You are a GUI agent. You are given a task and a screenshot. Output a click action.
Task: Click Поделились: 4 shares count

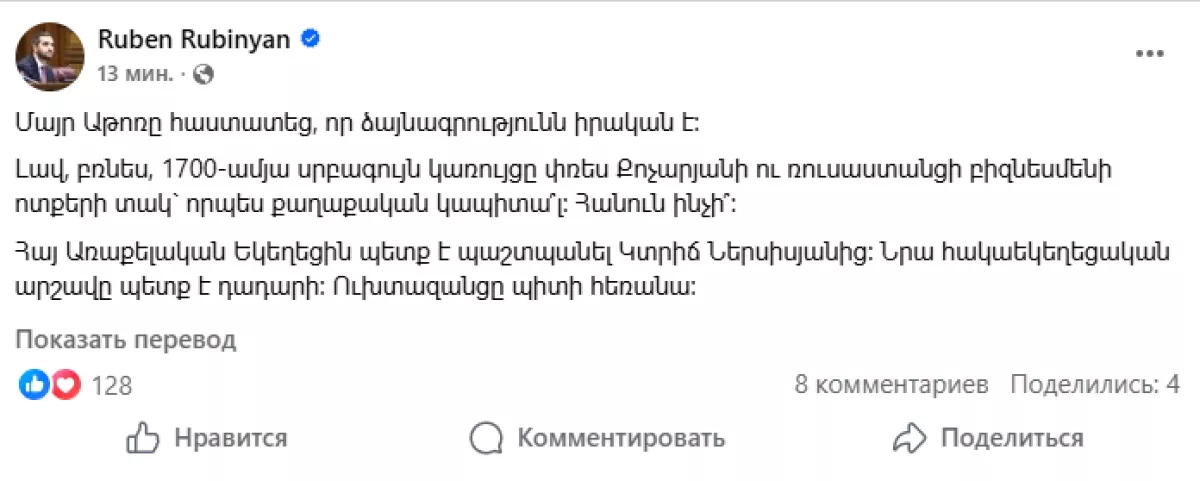[x=1095, y=385]
